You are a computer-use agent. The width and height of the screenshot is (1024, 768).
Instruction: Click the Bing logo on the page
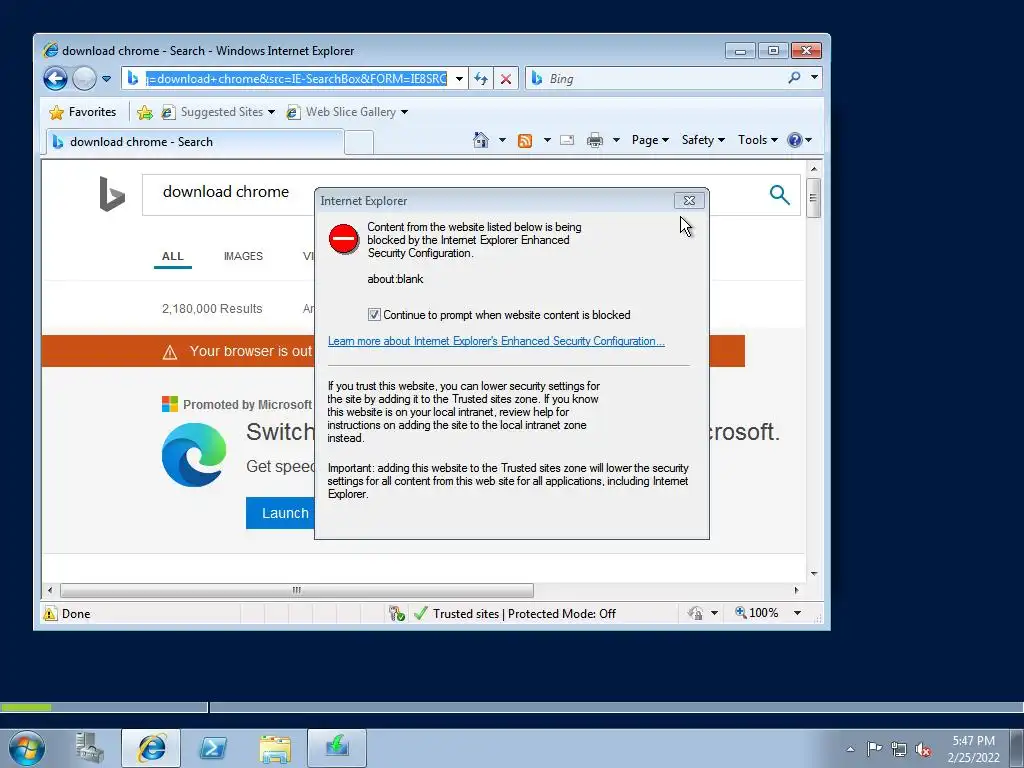(x=112, y=194)
